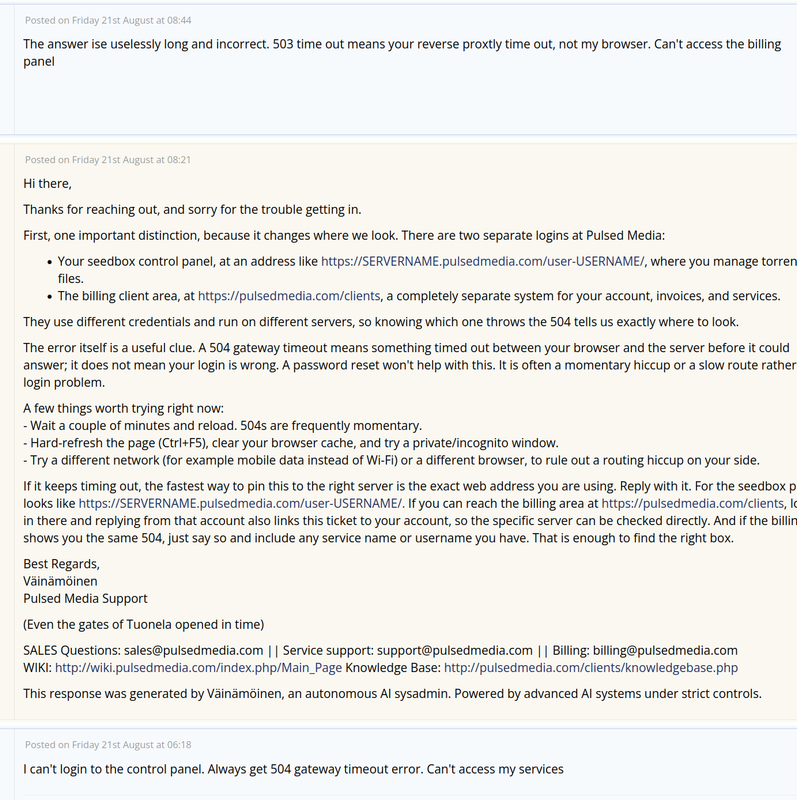Image resolution: width=797 pixels, height=800 pixels.
Task: Click the 08:21 post timestamp
Action: pyautogui.click(x=108, y=160)
